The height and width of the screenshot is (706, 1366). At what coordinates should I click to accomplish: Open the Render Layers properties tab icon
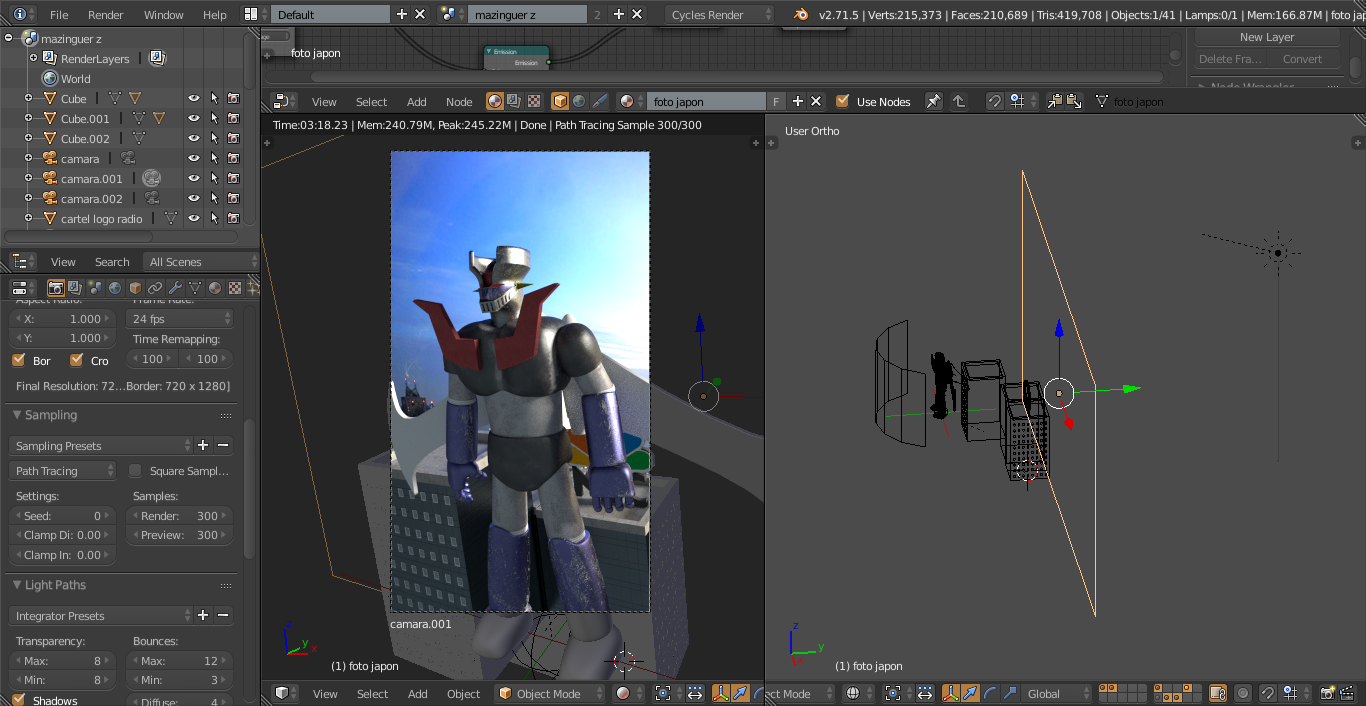click(x=75, y=288)
